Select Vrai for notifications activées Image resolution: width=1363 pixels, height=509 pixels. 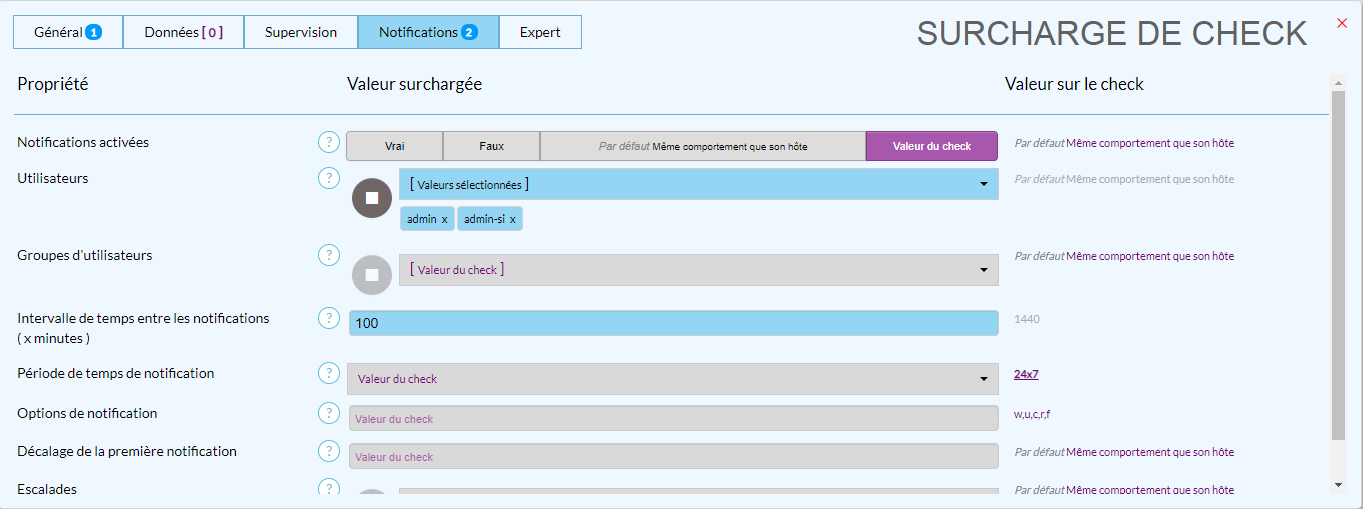coord(394,146)
